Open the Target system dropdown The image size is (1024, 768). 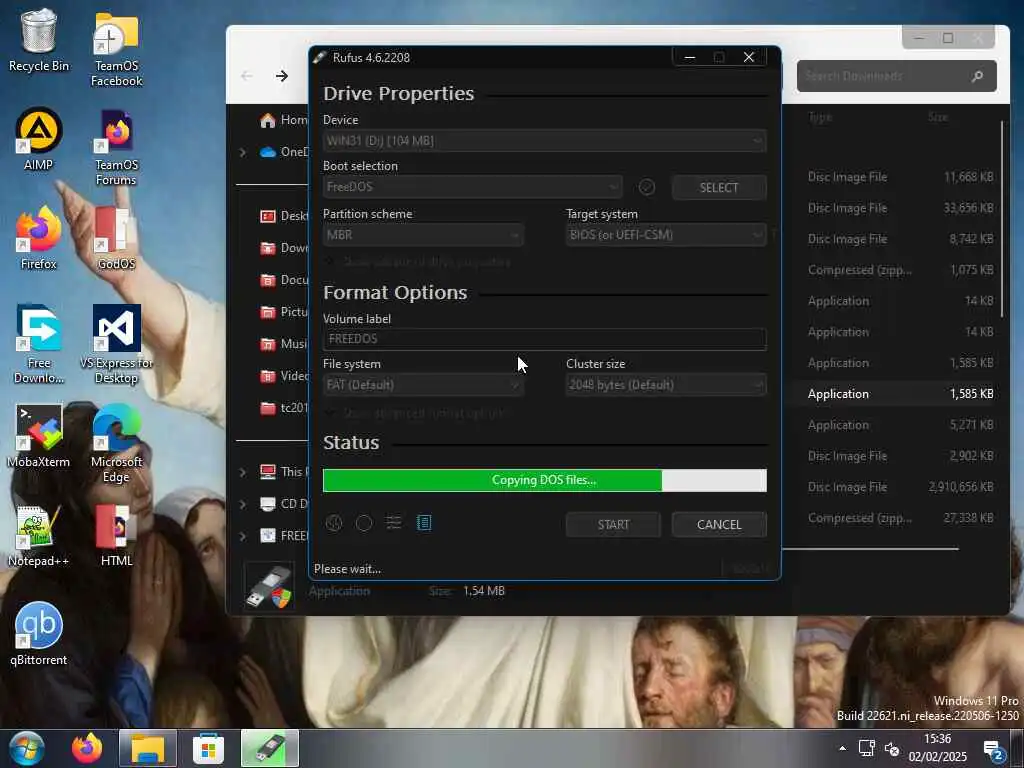[x=666, y=234]
